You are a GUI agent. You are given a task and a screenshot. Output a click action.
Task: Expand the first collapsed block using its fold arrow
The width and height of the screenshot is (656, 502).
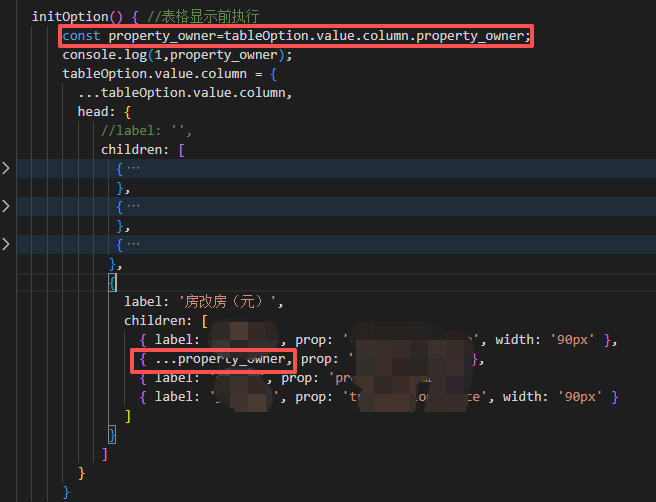[6, 168]
